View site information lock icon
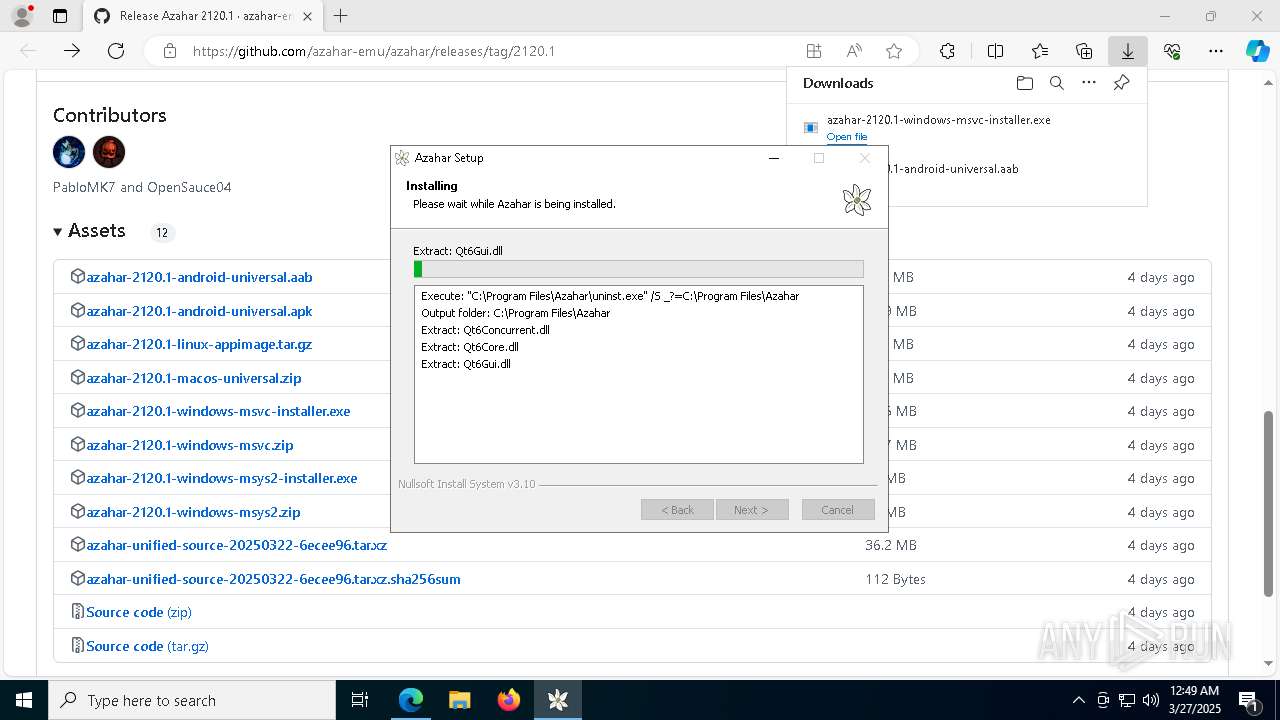This screenshot has height=720, width=1280. coord(170,51)
